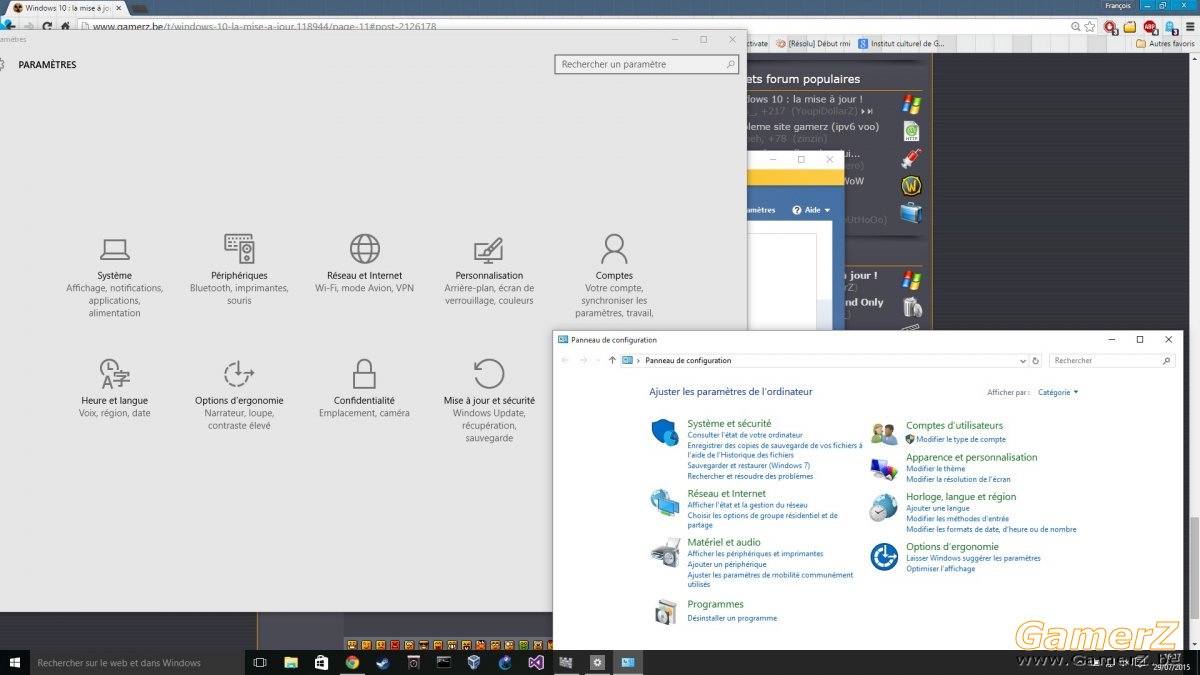
Task: Click François profile button in Chrome
Action: pos(1117,6)
